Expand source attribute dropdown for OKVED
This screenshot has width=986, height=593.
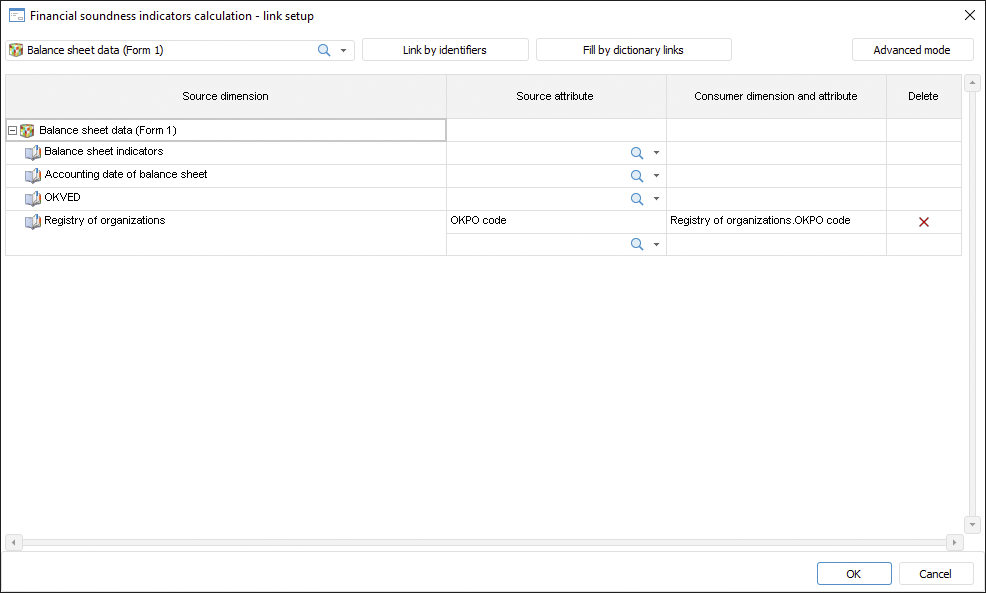656,199
